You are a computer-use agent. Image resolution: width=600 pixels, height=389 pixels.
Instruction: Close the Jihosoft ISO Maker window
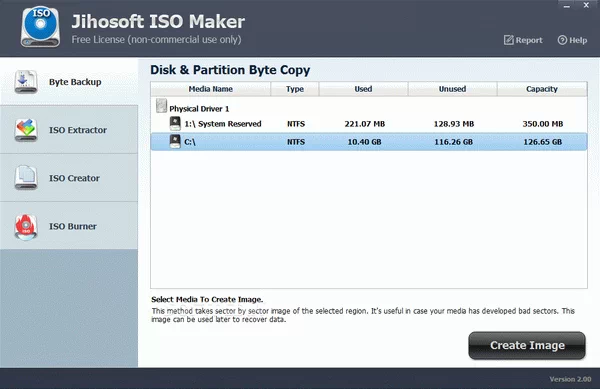[x=586, y=5]
